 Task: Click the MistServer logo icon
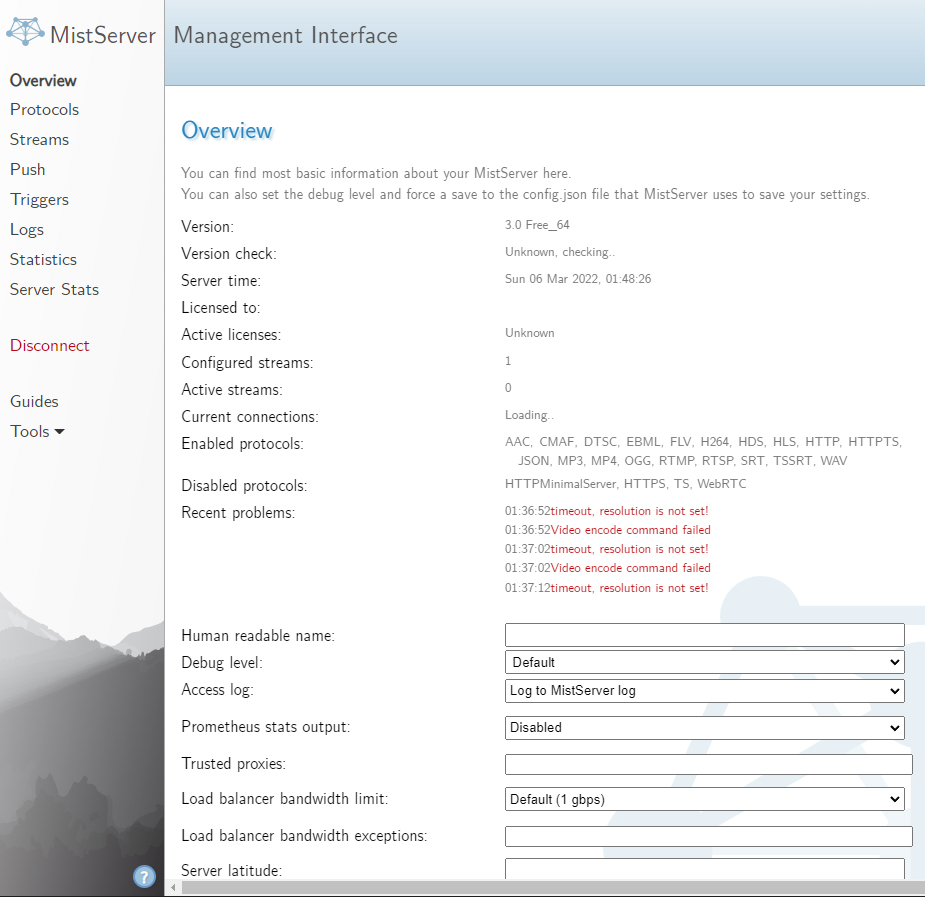coord(25,31)
